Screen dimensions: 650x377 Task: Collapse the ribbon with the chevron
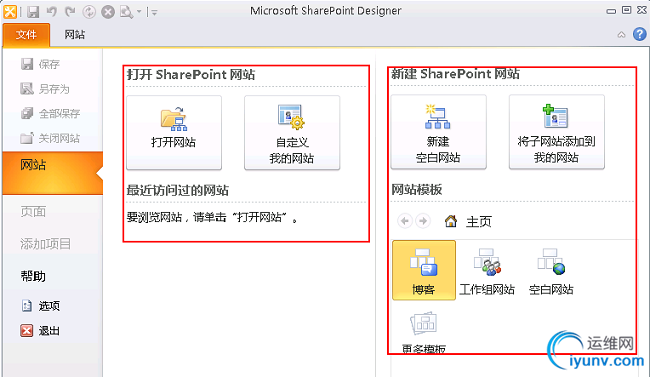coord(621,35)
